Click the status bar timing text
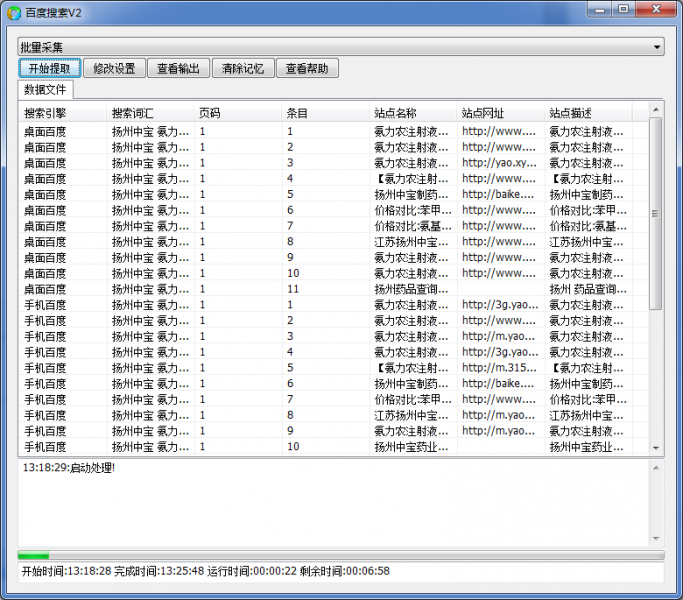This screenshot has height=600, width=683. (206, 571)
